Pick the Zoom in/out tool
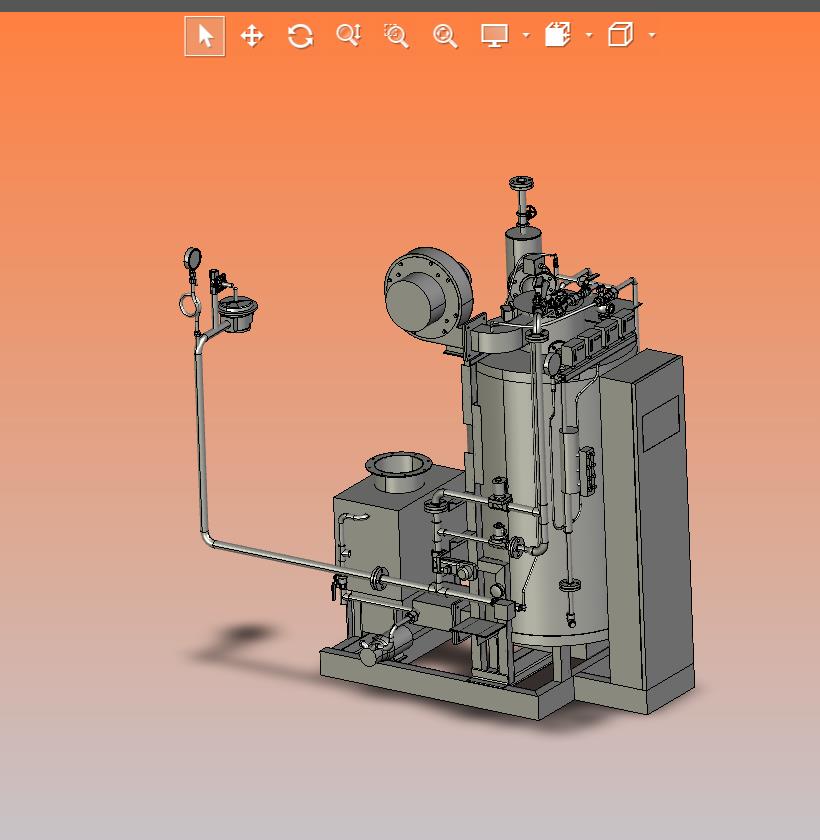The height and width of the screenshot is (840, 820). tap(349, 36)
